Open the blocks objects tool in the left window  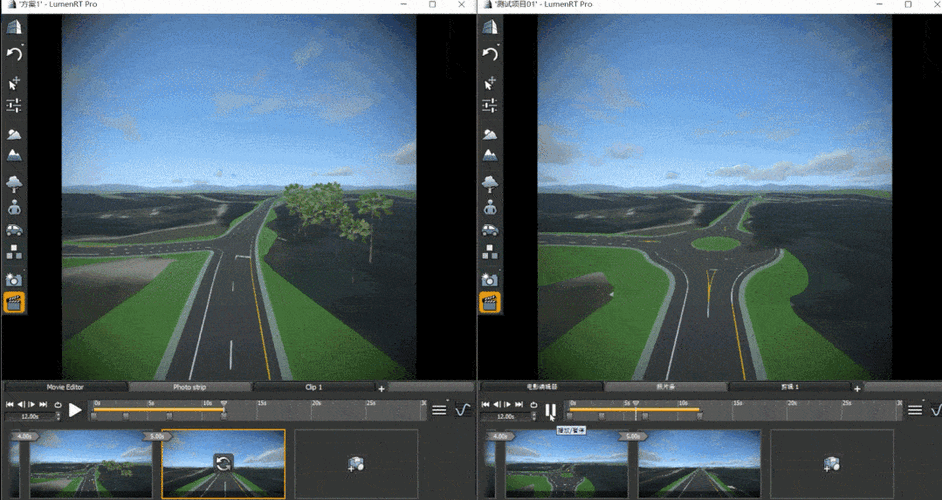point(14,251)
